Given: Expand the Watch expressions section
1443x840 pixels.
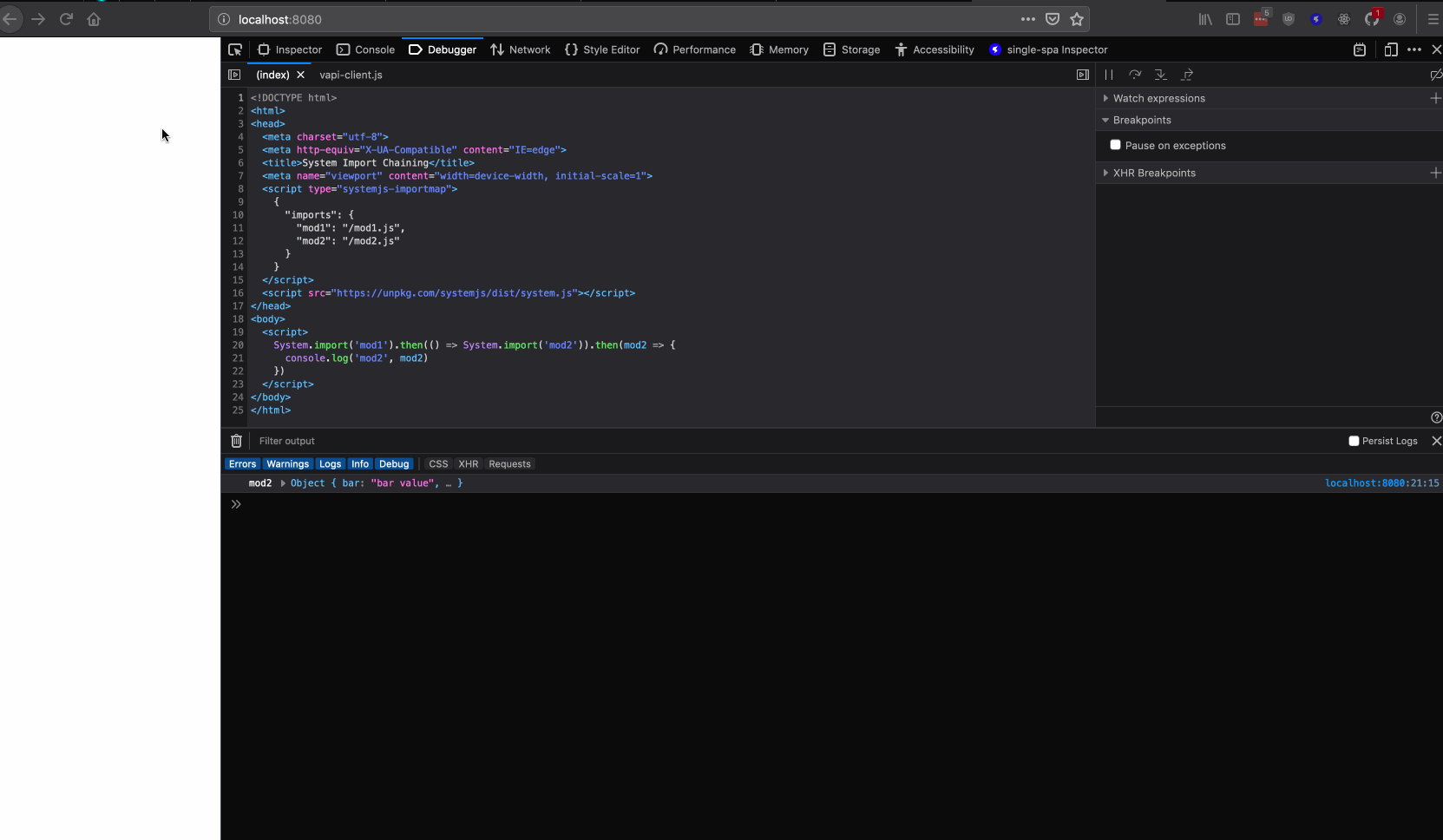Looking at the screenshot, I should [1106, 98].
